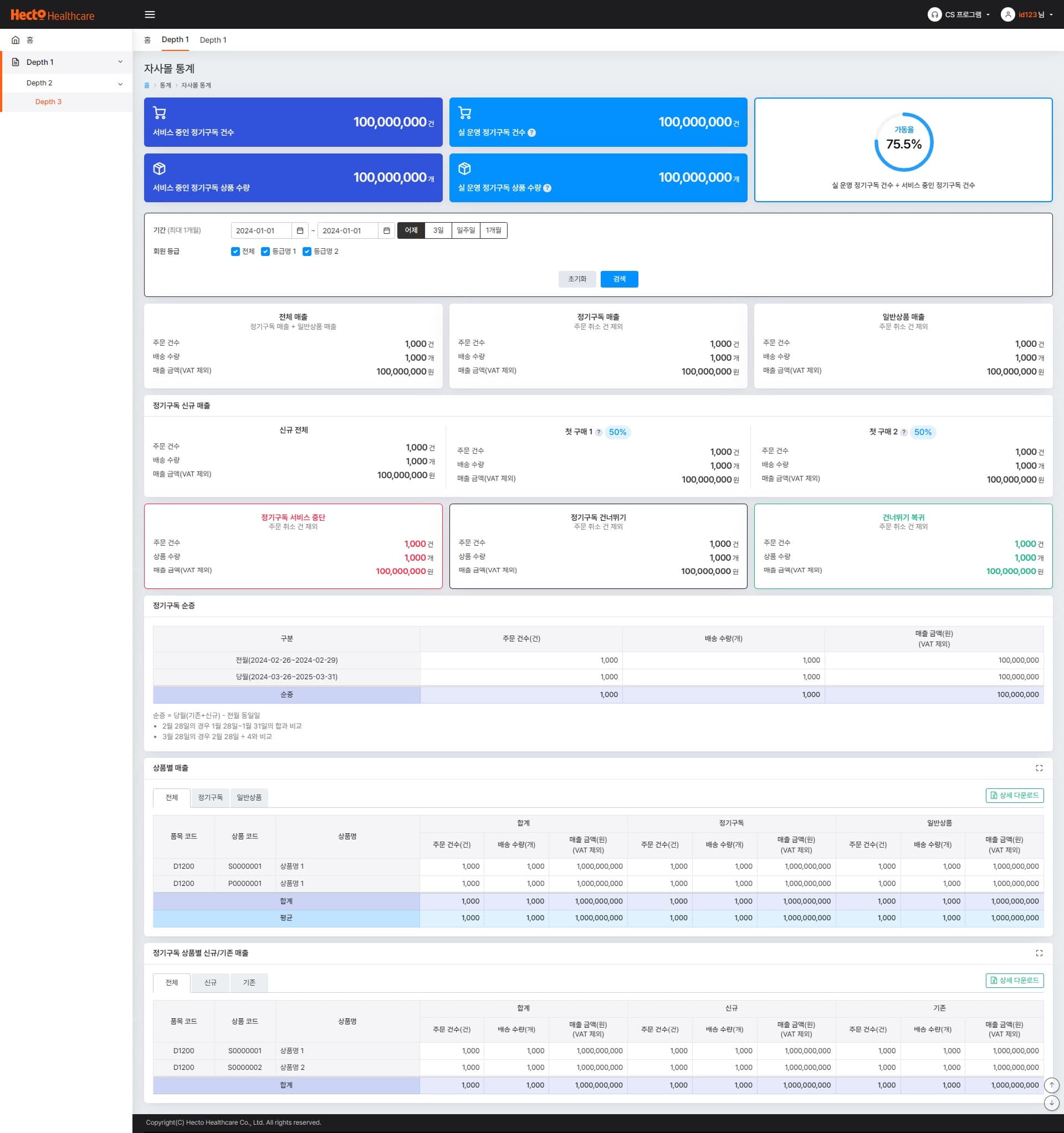Click box icon on 서비스 중인 정기구독 상품 수량 card
The image size is (1064, 1133).
160,168
